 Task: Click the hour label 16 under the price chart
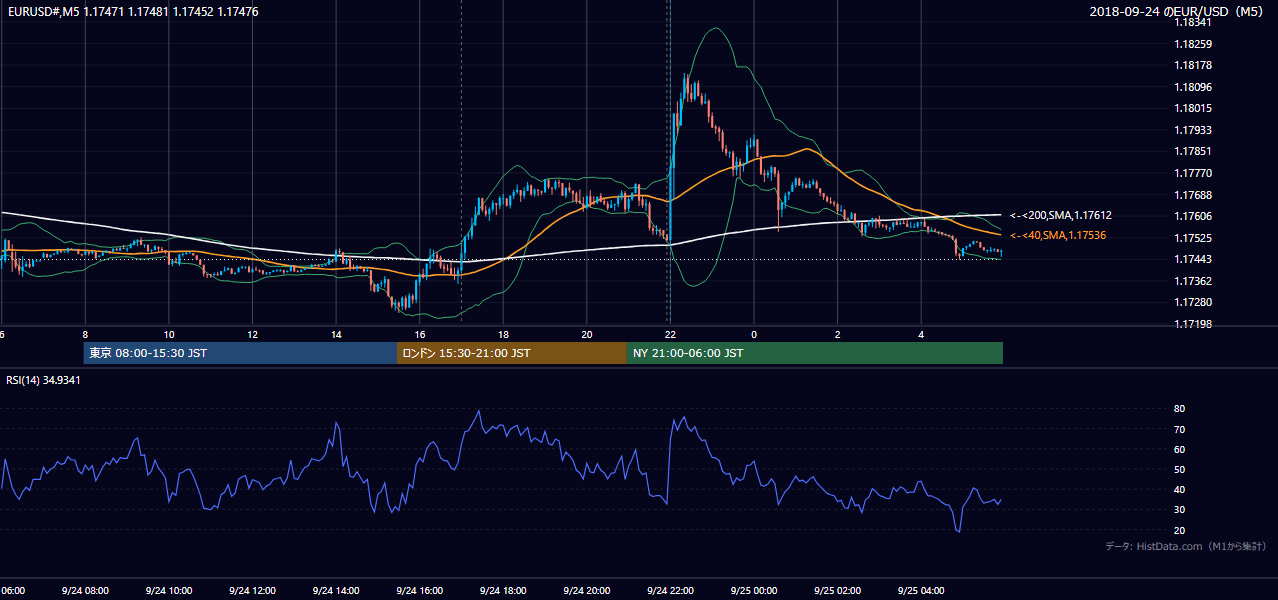[420, 335]
